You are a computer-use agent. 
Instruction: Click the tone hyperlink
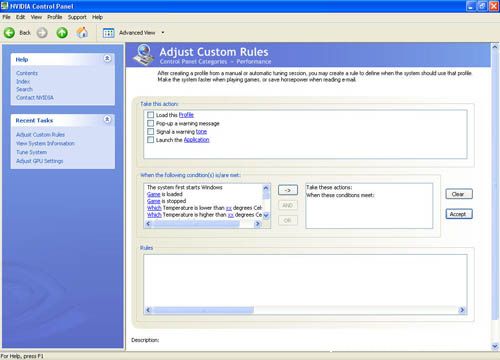point(201,131)
